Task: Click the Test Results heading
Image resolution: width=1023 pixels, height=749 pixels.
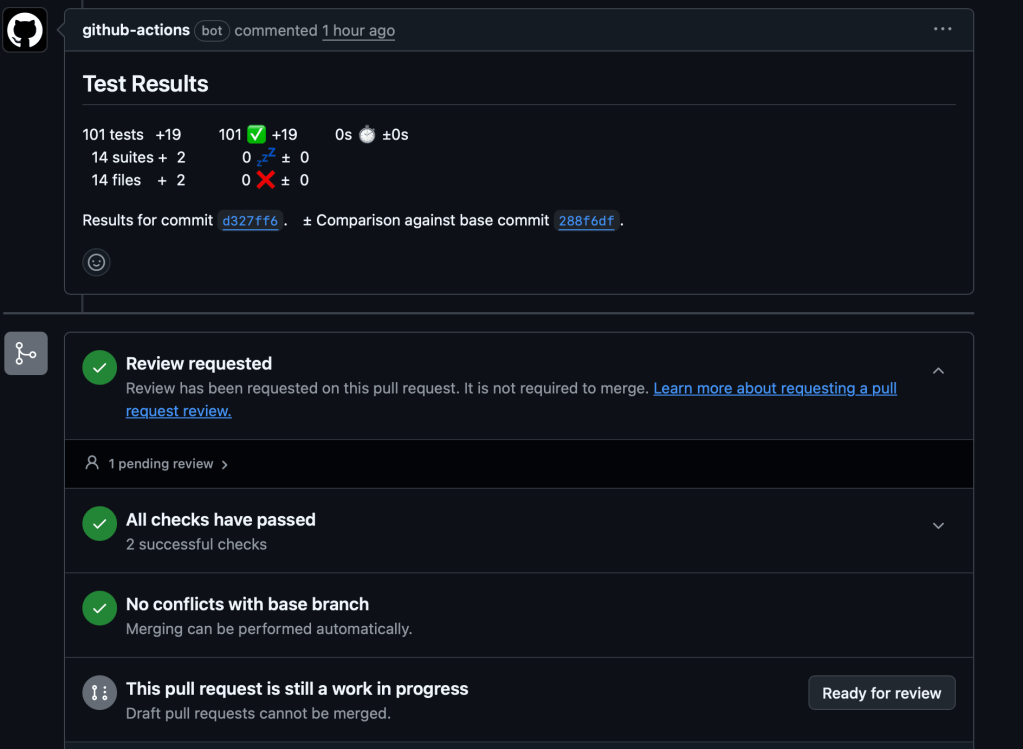Action: [x=145, y=84]
